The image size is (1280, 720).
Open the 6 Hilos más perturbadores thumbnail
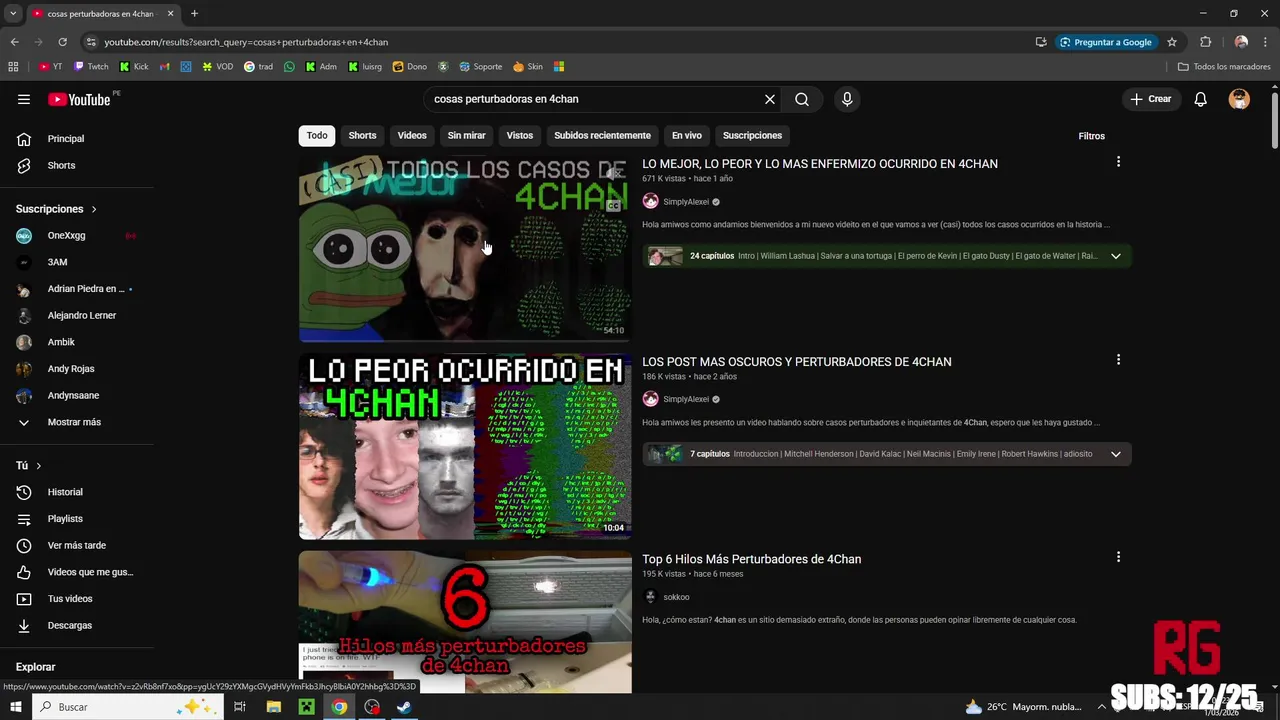465,622
